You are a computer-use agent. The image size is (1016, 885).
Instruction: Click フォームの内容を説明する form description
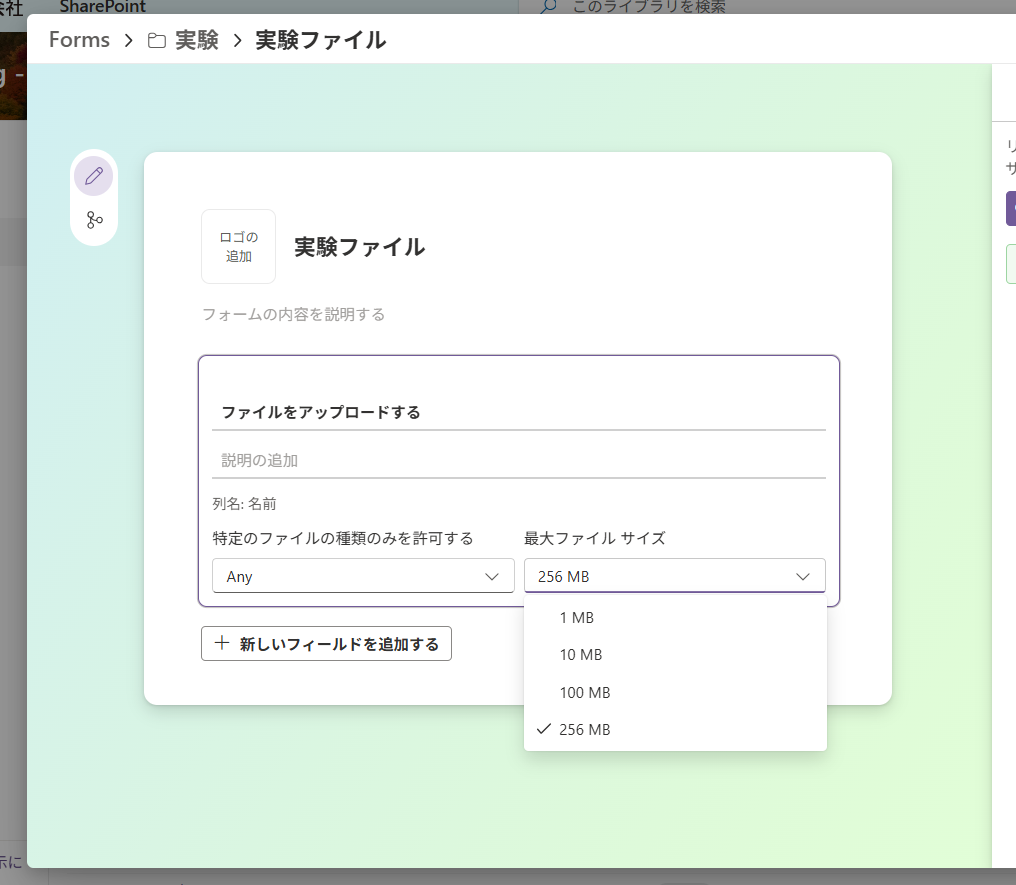click(294, 315)
